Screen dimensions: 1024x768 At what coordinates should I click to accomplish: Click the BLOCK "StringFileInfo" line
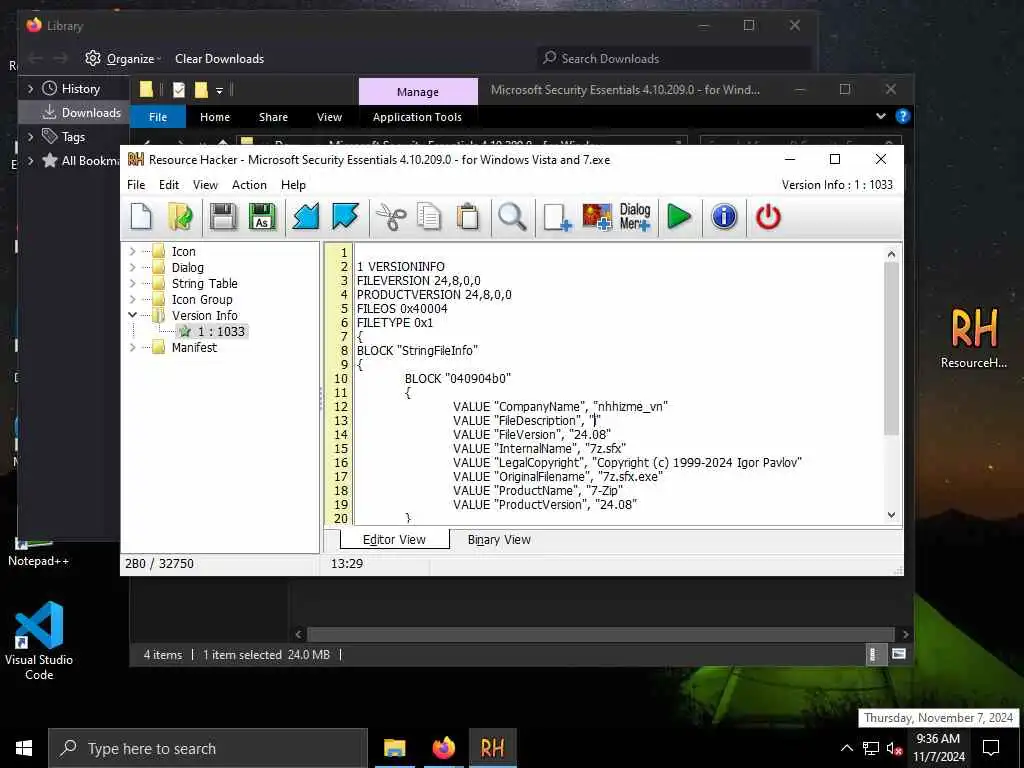(417, 351)
